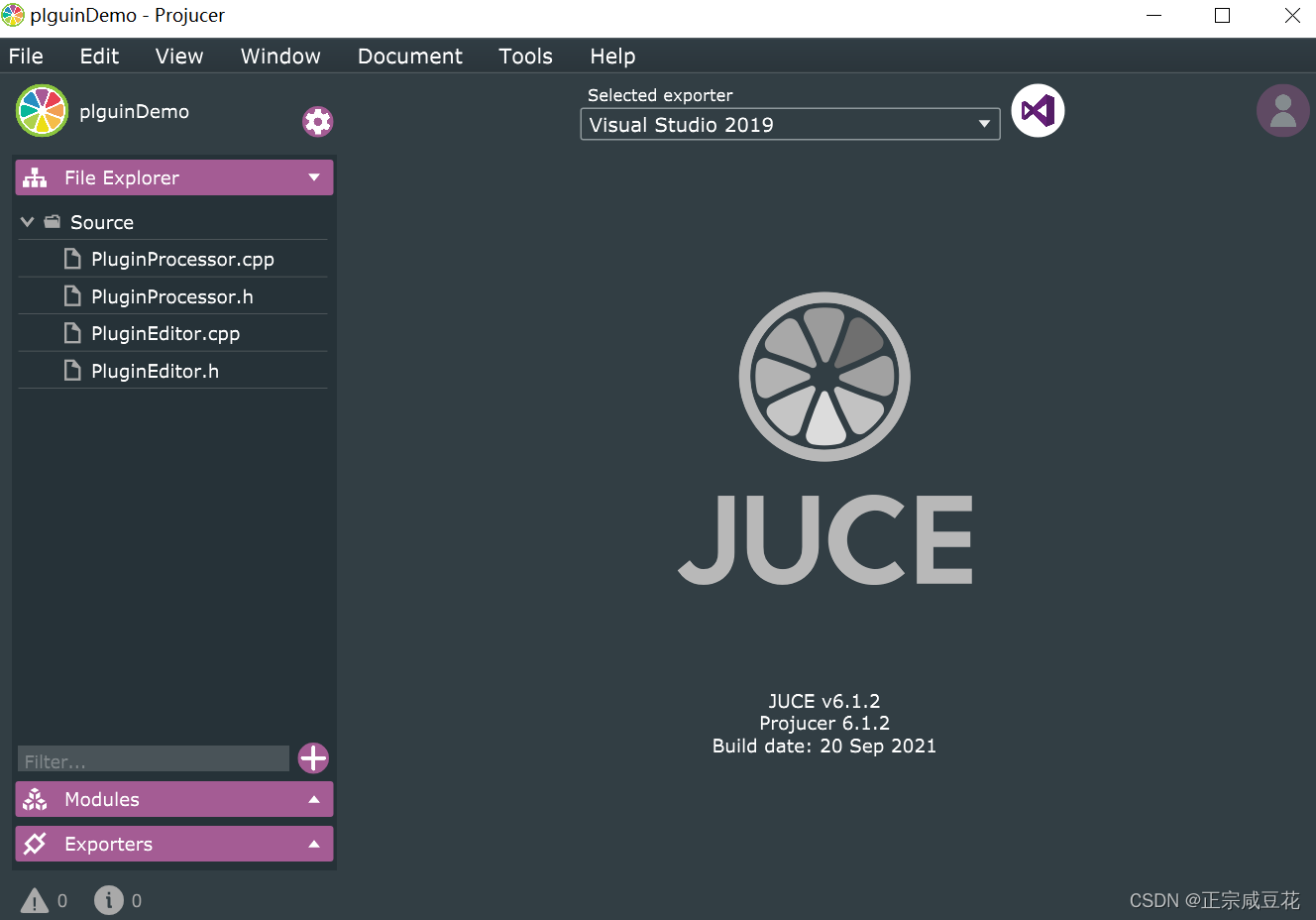This screenshot has width=1316, height=920.
Task: Open the user account avatar
Action: [1282, 111]
